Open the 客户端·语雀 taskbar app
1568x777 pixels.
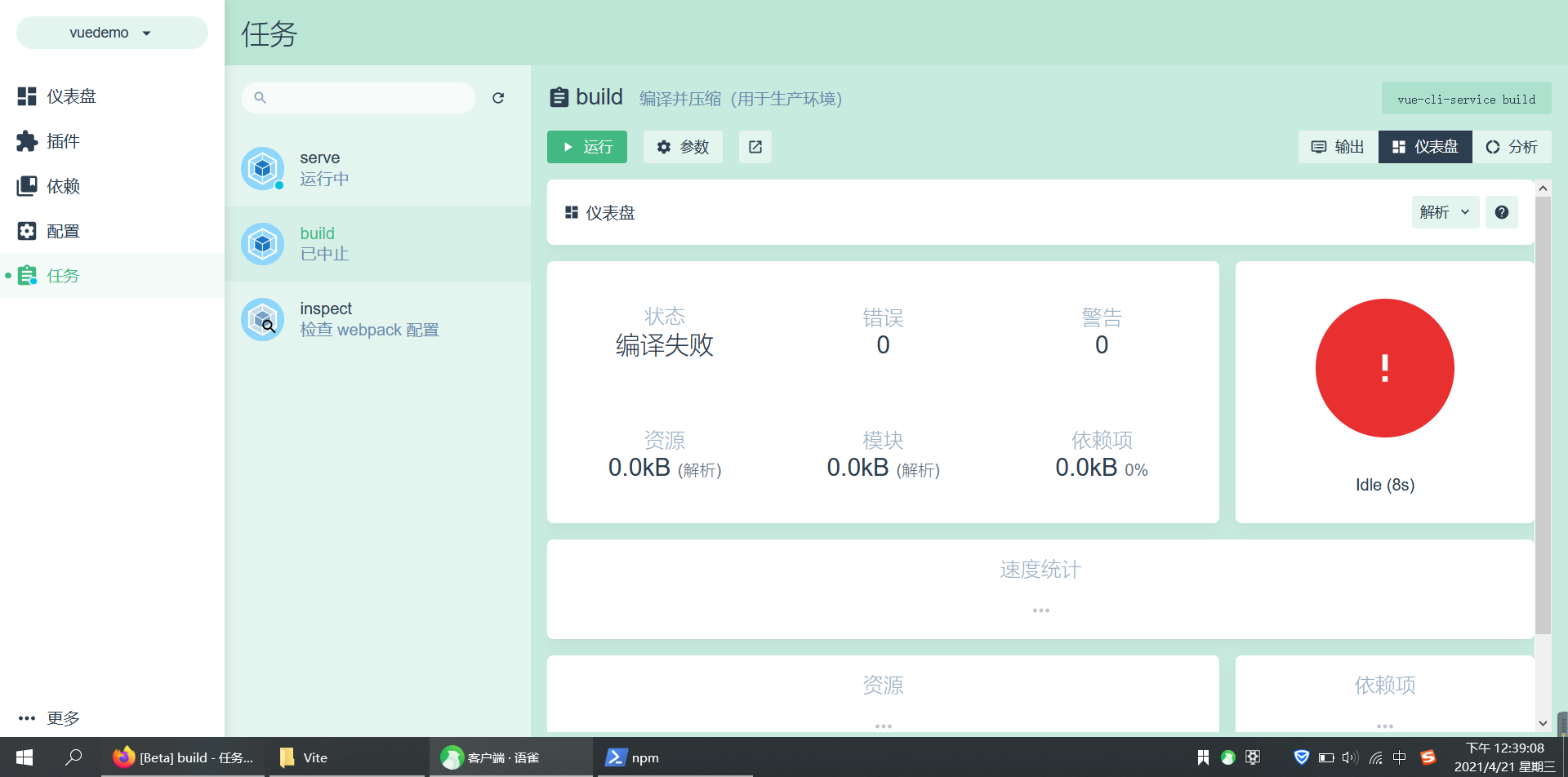[x=511, y=757]
